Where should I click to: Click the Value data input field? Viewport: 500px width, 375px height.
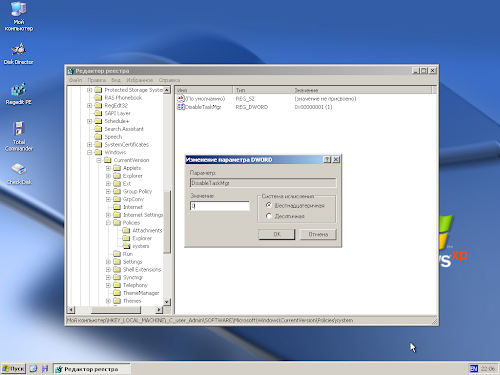tap(220, 206)
